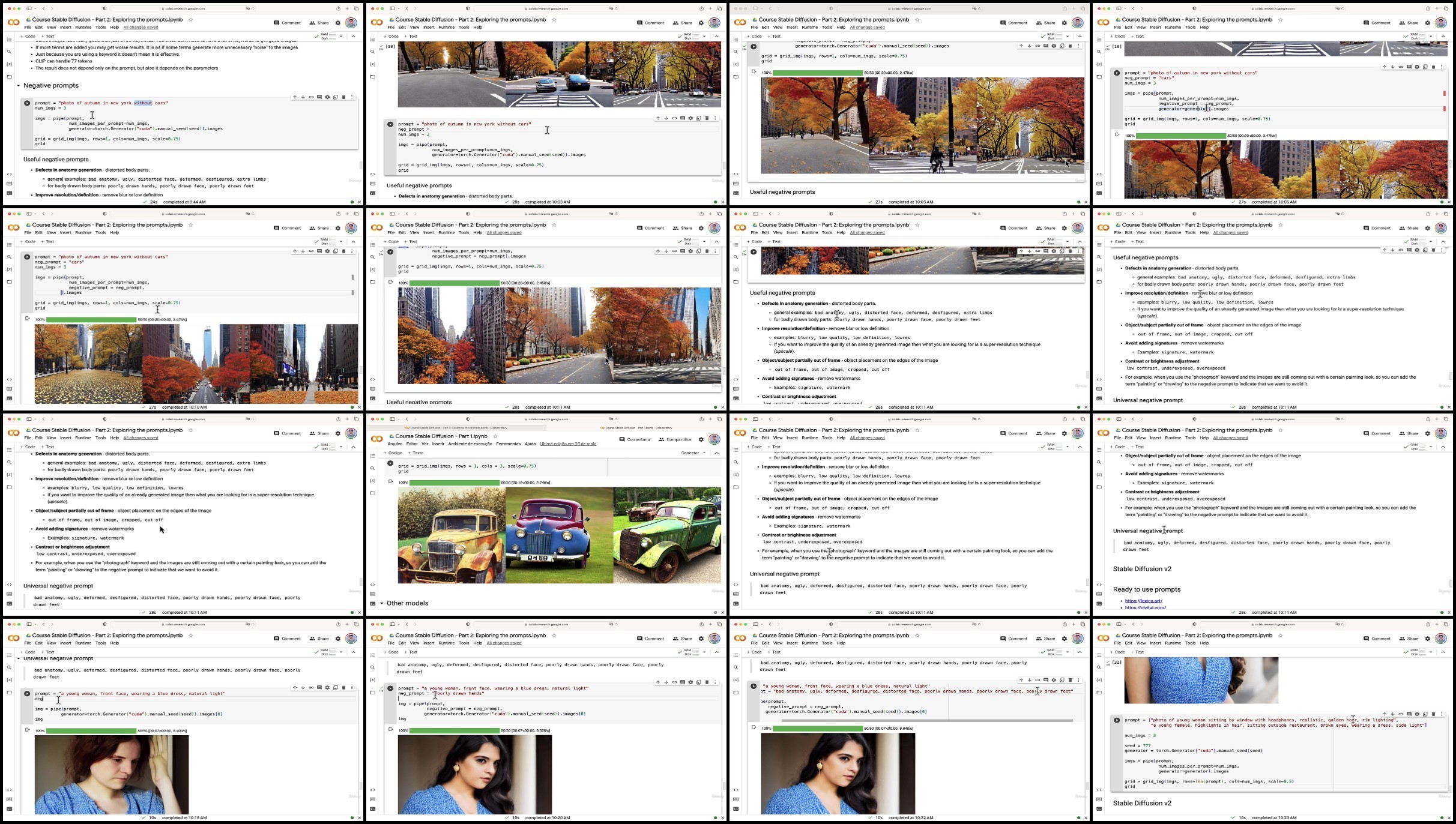Expand the Other models section in the Part 1 notebook
The width and height of the screenshot is (1456, 824).
(381, 603)
